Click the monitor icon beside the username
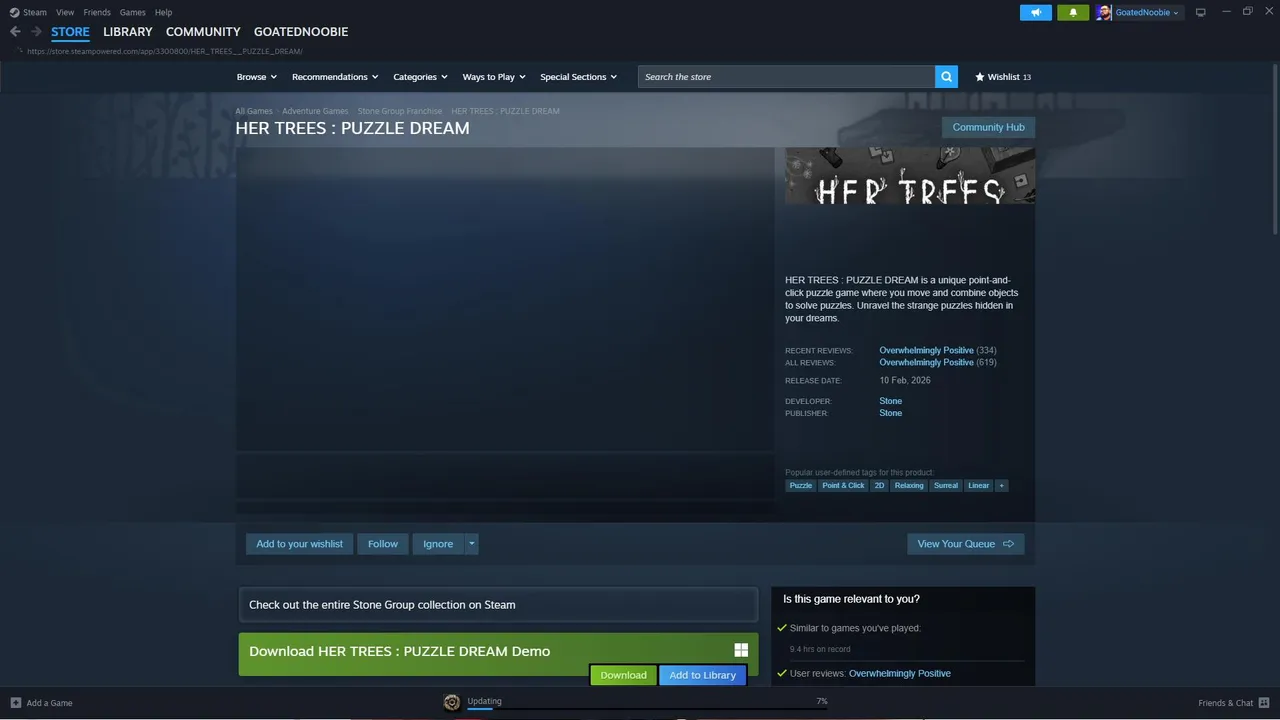This screenshot has height=720, width=1280. (x=1201, y=12)
